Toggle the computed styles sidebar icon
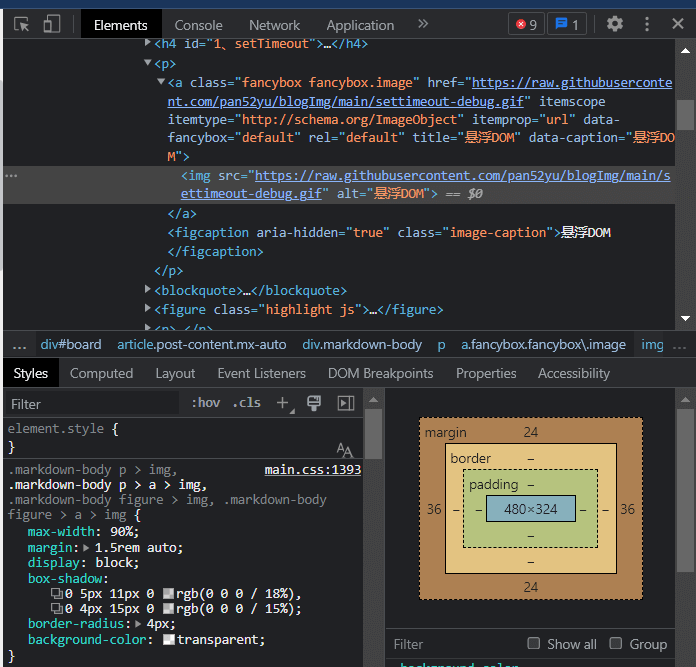Screen dimensions: 696x667 click(346, 403)
